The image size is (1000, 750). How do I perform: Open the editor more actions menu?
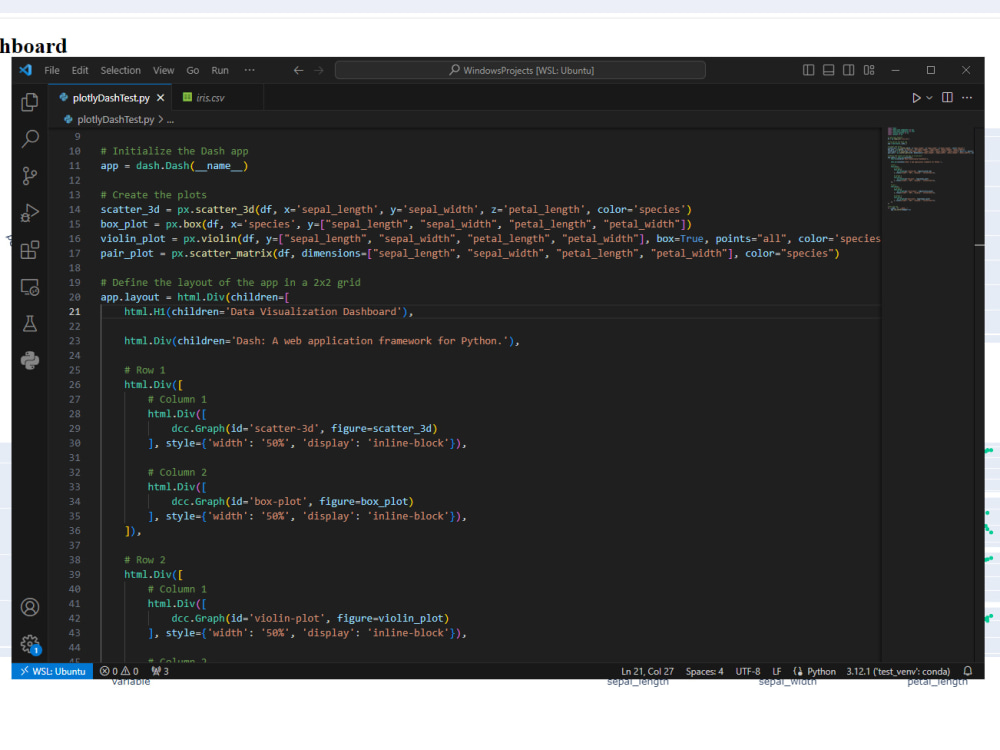click(966, 98)
